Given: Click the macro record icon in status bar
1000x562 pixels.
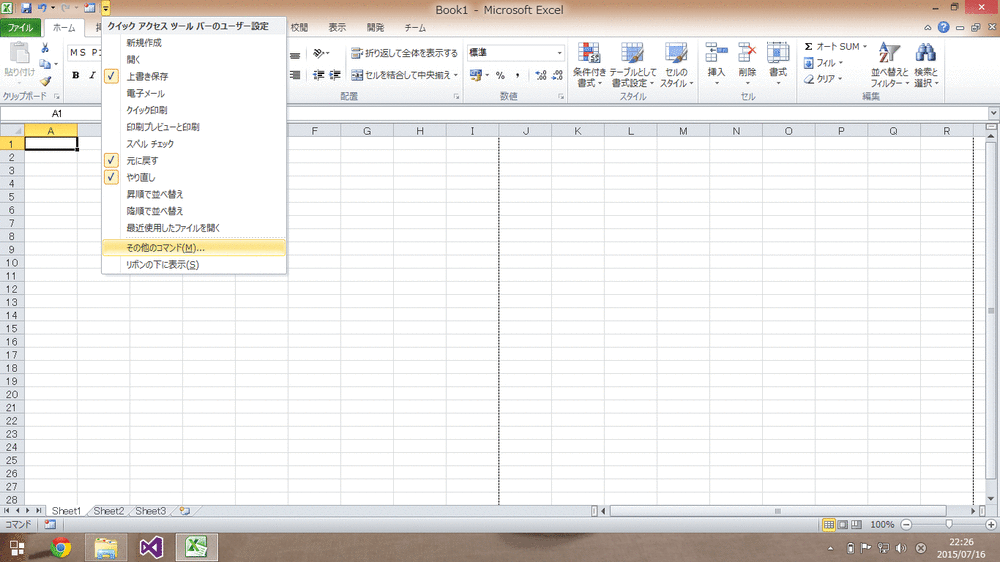Looking at the screenshot, I should click(50, 524).
